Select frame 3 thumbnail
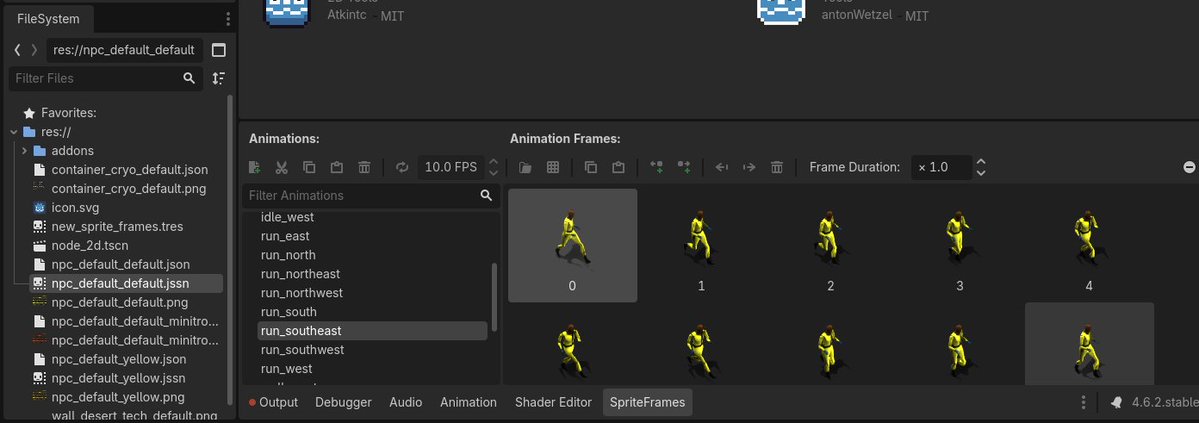 point(960,246)
